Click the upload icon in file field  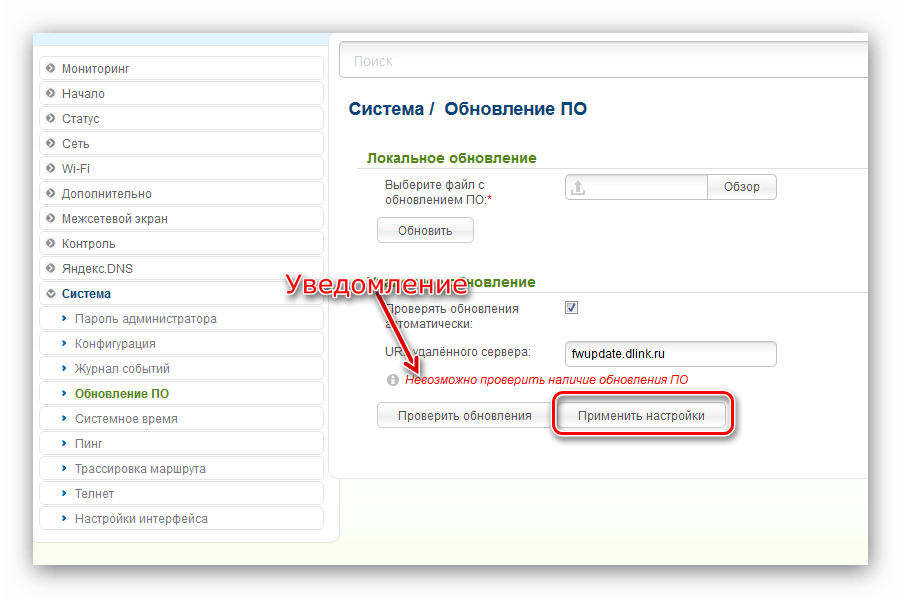coord(578,187)
